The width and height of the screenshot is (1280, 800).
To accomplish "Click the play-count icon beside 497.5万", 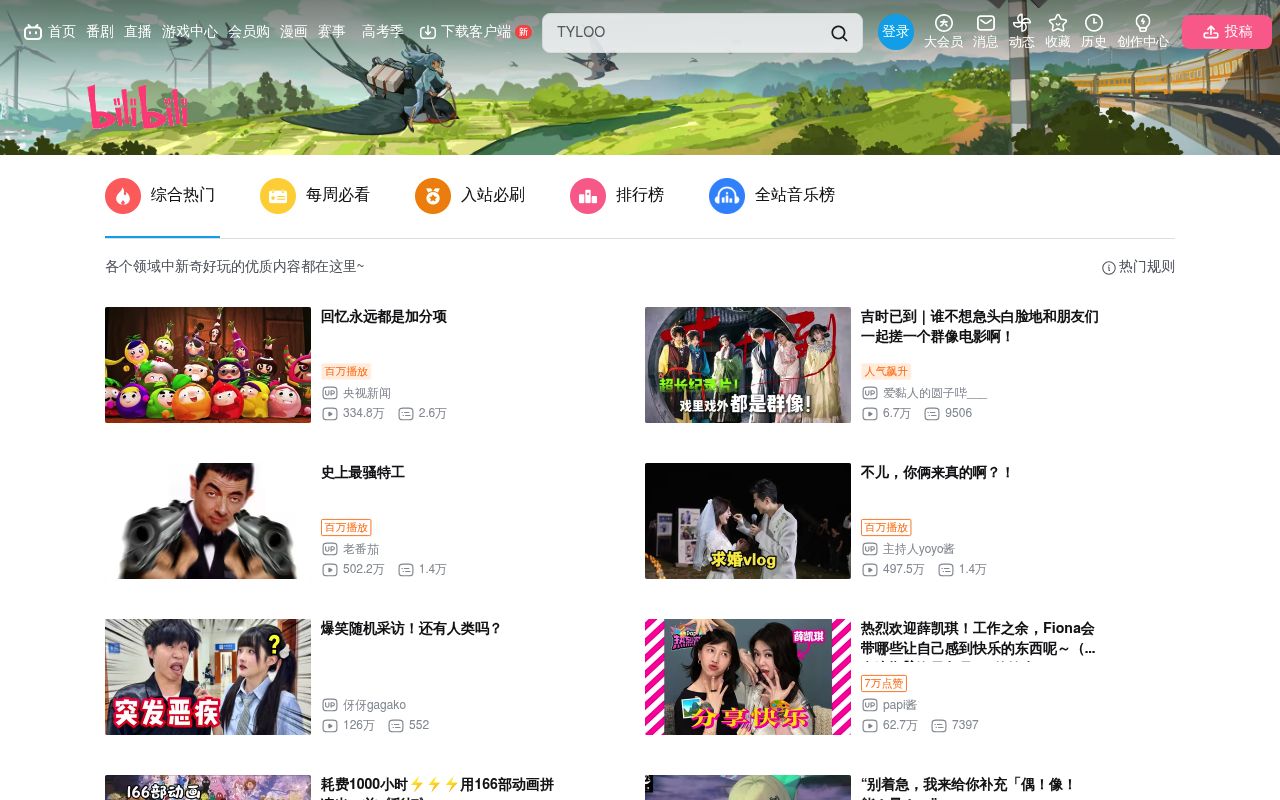I will coord(870,569).
